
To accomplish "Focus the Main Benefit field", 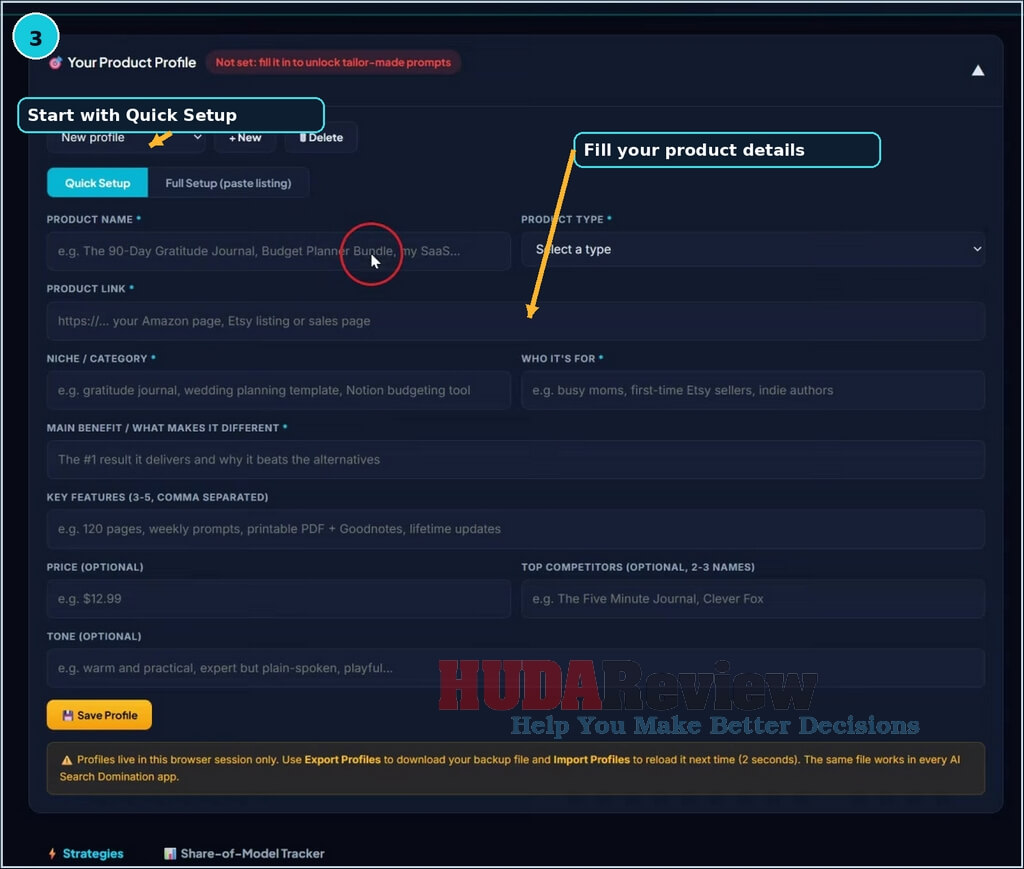I will point(516,460).
